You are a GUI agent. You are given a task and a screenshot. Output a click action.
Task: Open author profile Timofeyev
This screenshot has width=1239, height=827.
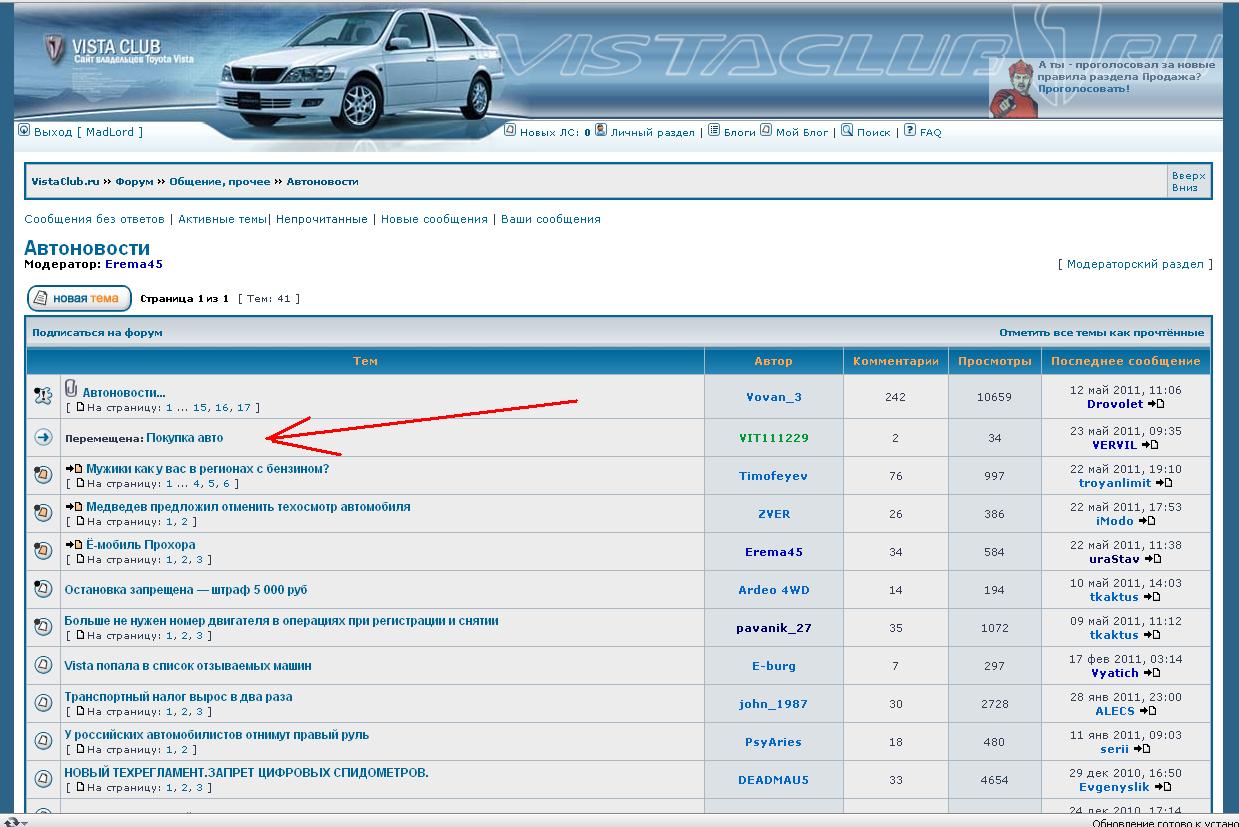click(x=773, y=476)
